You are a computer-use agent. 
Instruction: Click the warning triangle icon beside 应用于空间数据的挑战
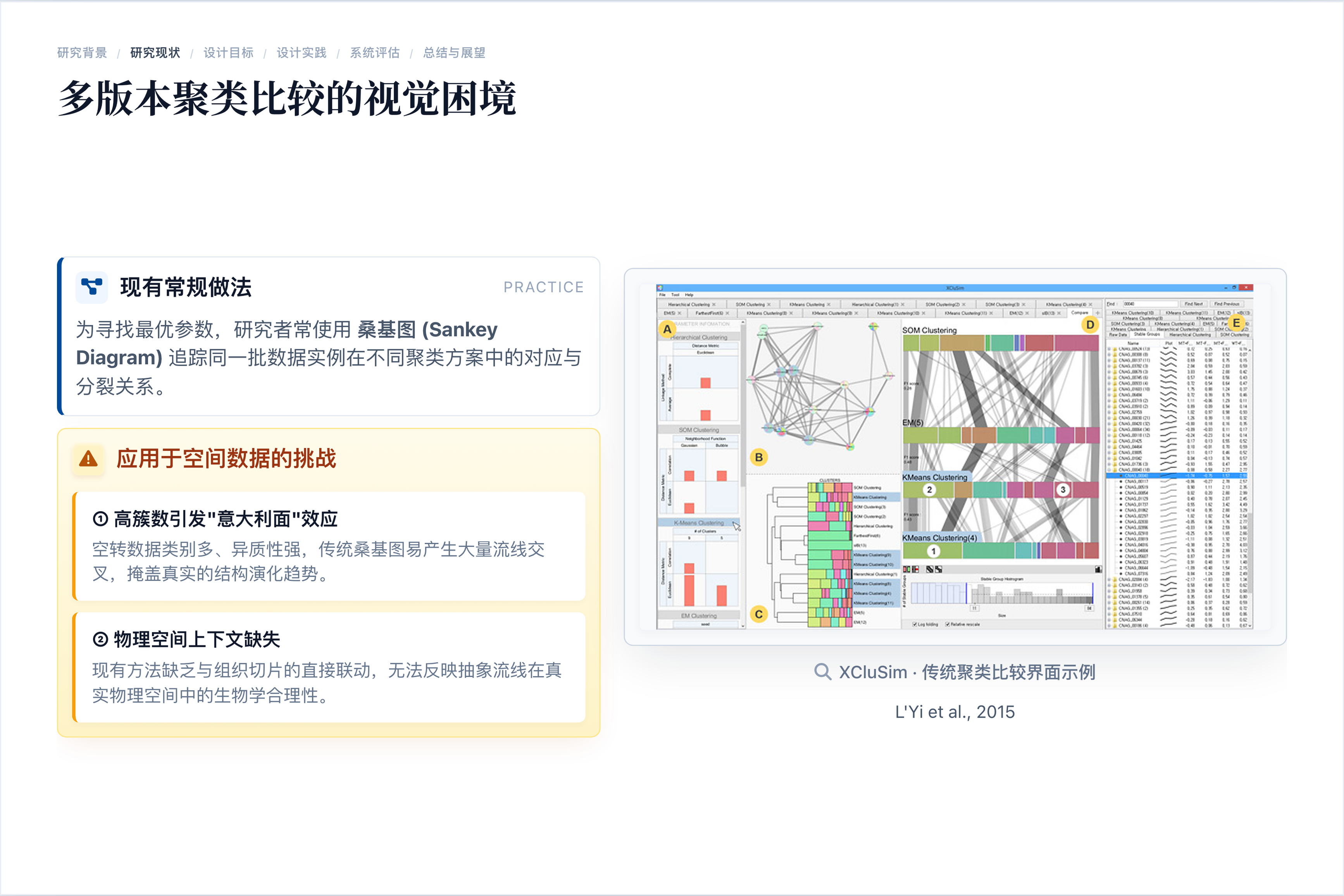coord(88,458)
